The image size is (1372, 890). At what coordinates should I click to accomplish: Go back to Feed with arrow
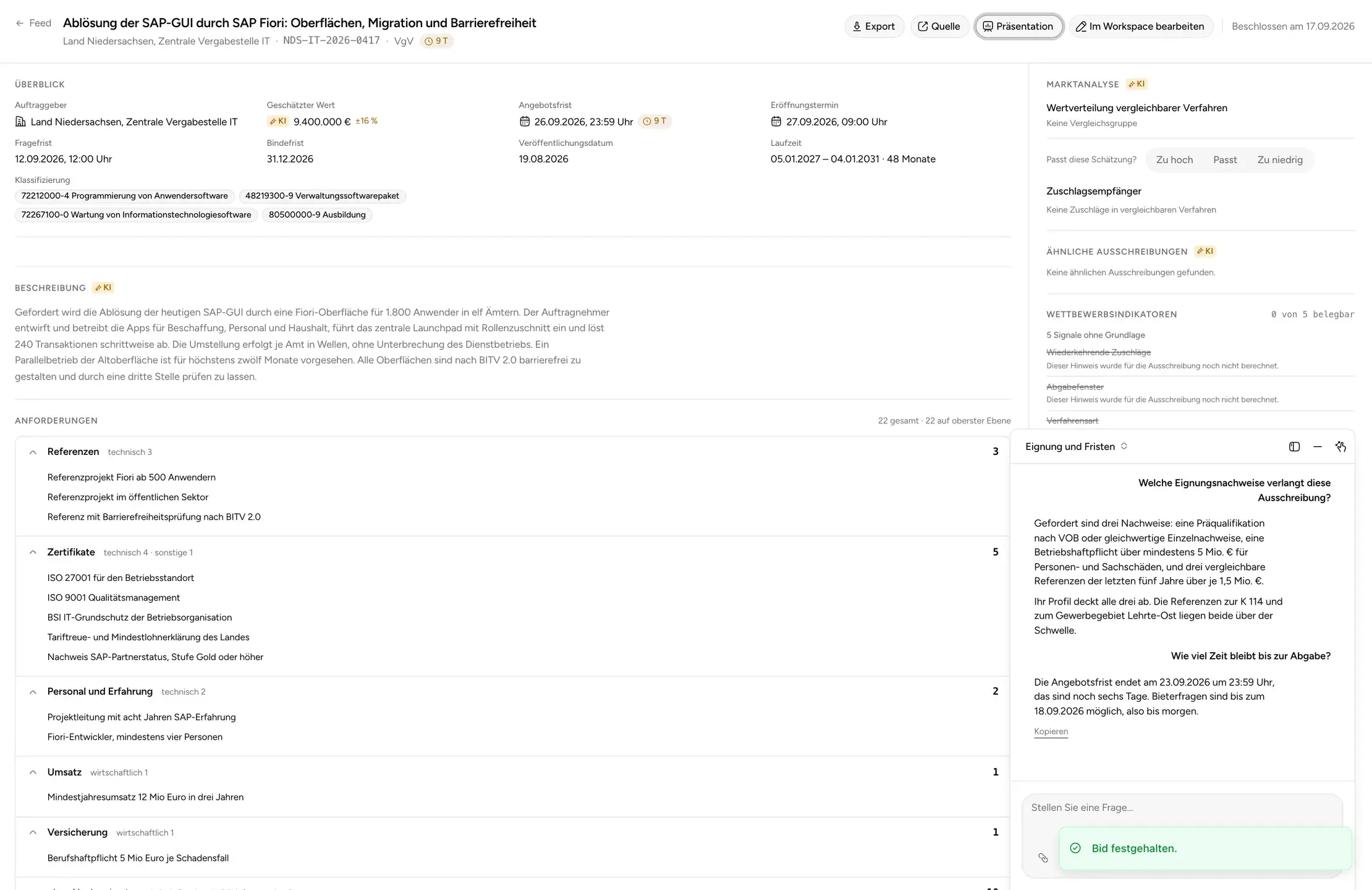(33, 23)
